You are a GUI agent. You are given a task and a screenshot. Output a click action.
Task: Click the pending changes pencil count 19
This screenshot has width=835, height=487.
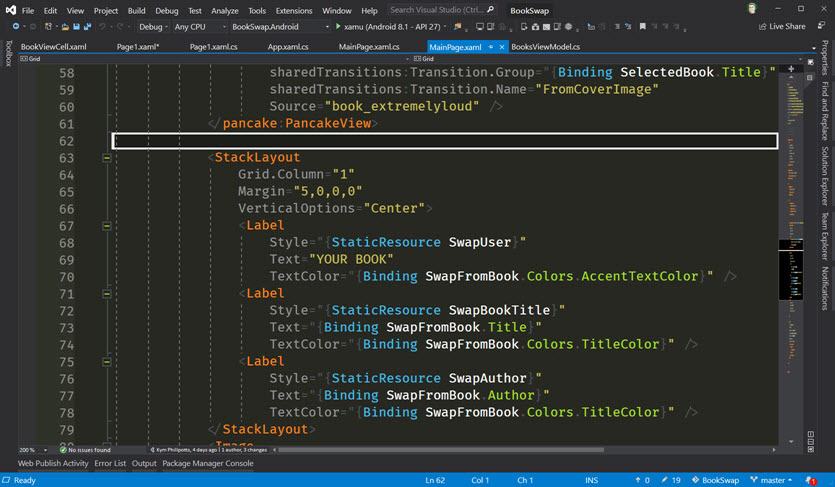[671, 480]
